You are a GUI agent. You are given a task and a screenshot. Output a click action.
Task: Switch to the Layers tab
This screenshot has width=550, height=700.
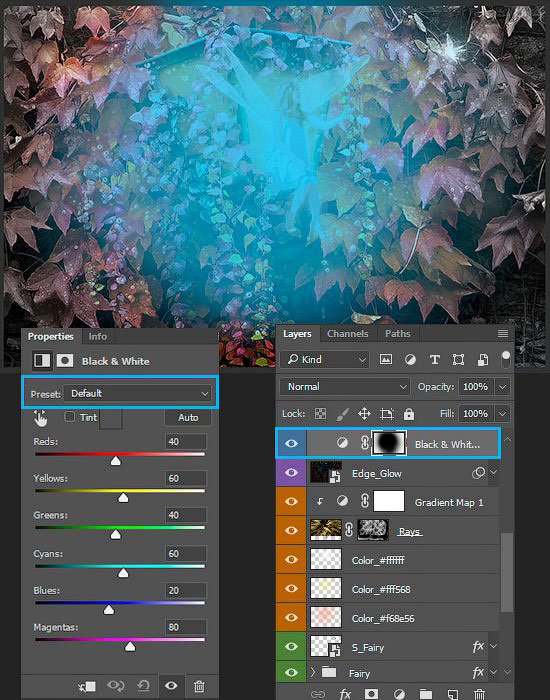tap(297, 333)
